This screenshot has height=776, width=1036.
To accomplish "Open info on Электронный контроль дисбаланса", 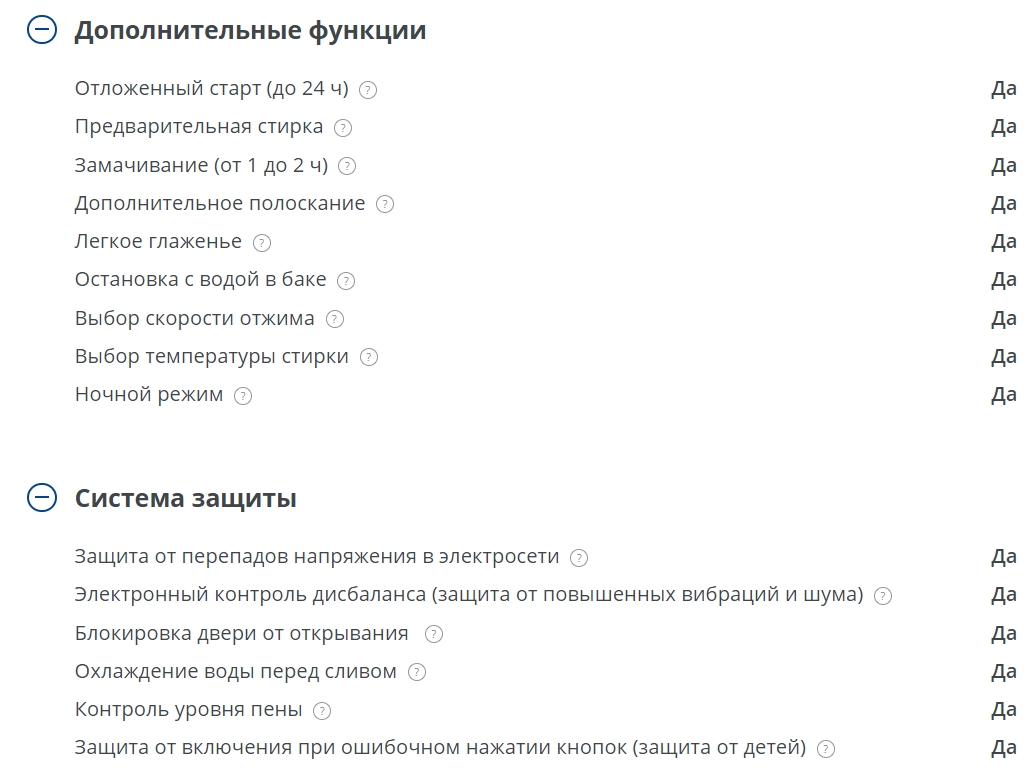I will (x=883, y=596).
